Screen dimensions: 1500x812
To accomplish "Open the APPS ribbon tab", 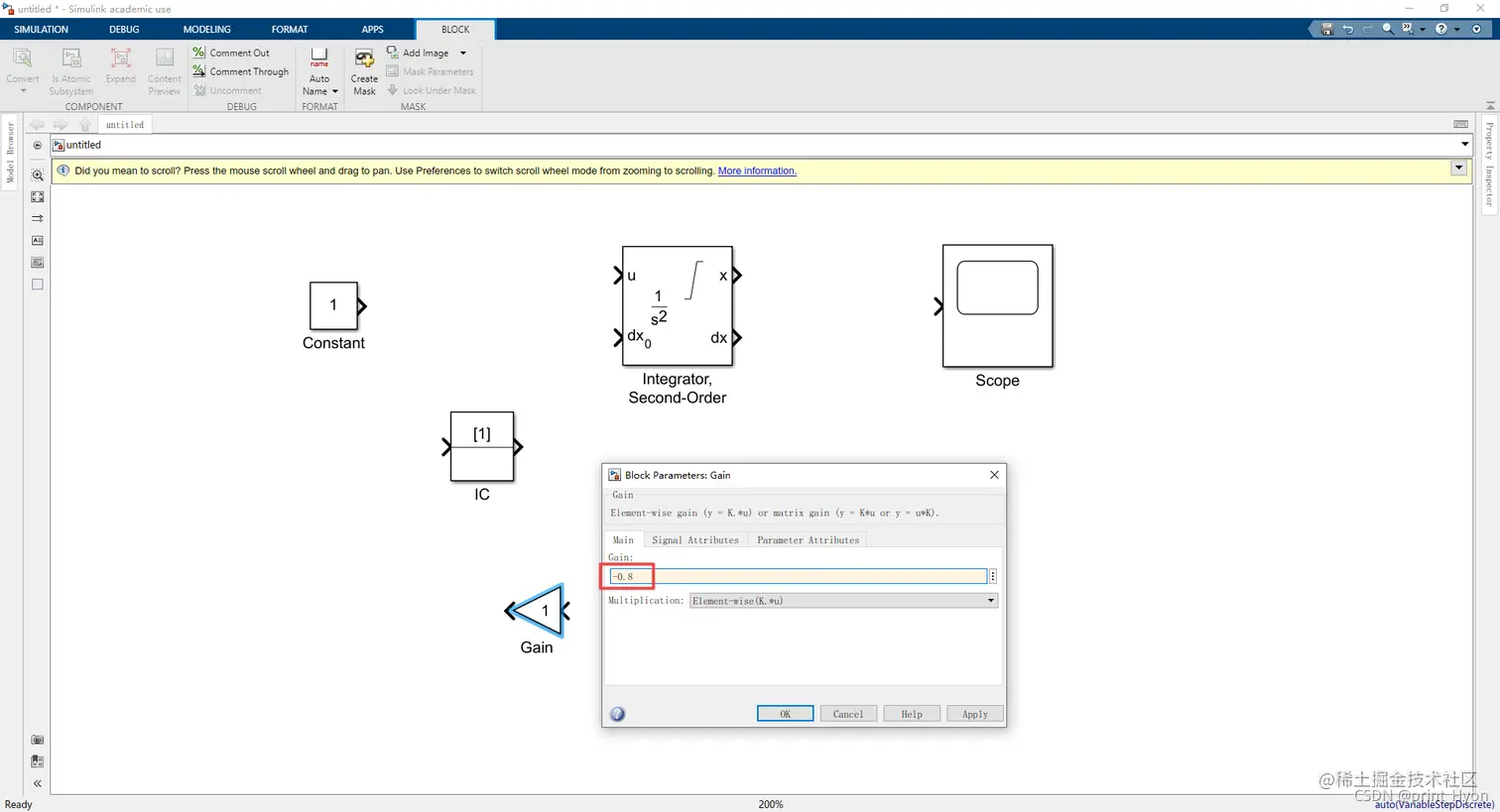I will click(372, 30).
